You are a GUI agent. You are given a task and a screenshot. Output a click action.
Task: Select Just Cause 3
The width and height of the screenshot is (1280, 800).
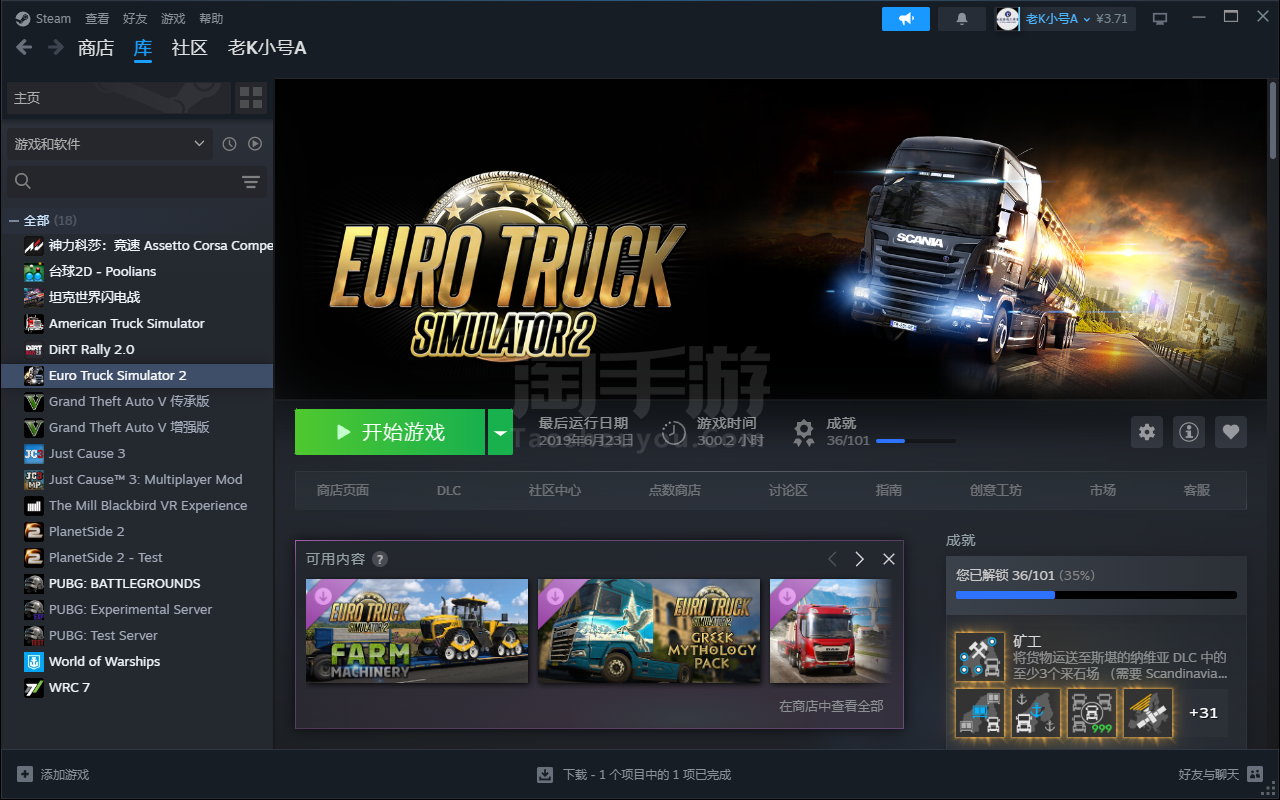(x=137, y=453)
